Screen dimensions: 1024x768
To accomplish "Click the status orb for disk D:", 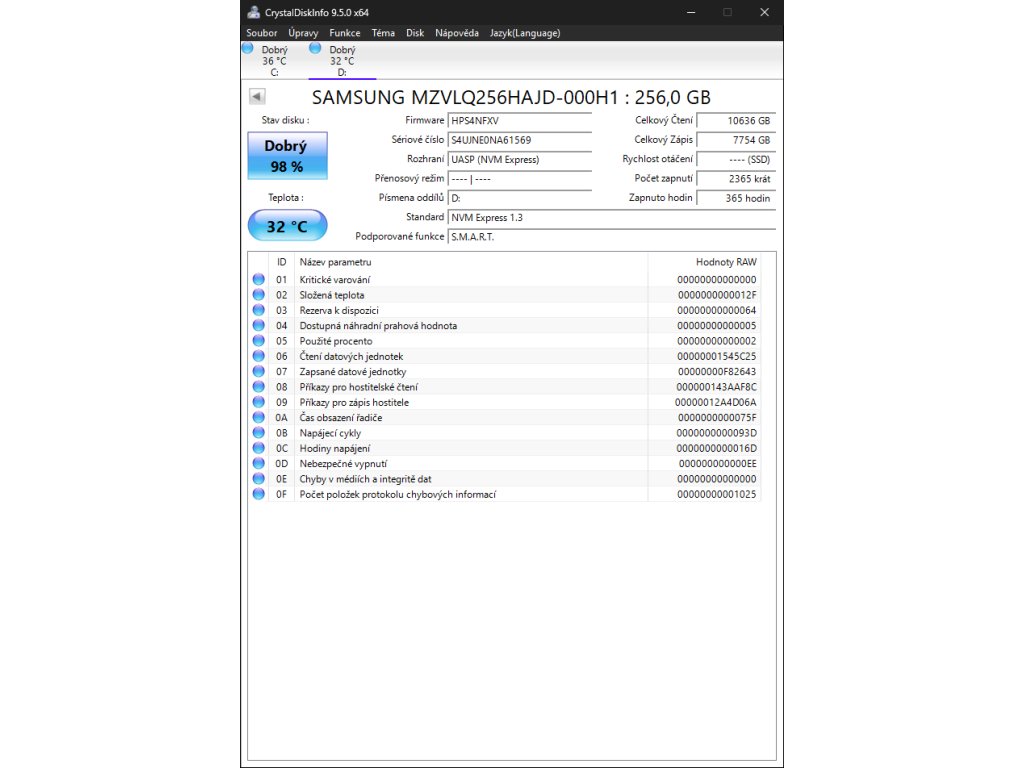I will tap(316, 48).
